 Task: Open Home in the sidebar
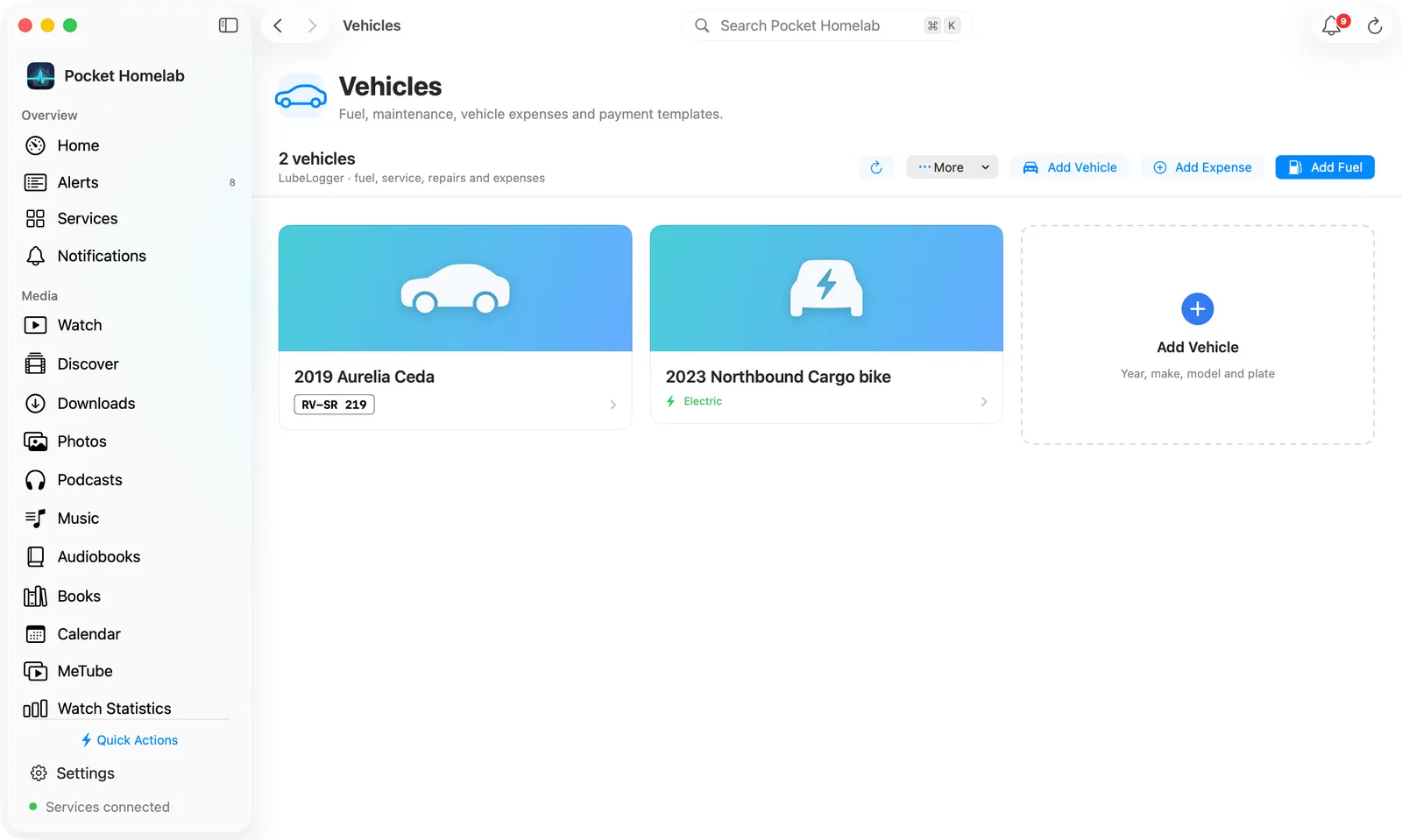pos(129,145)
